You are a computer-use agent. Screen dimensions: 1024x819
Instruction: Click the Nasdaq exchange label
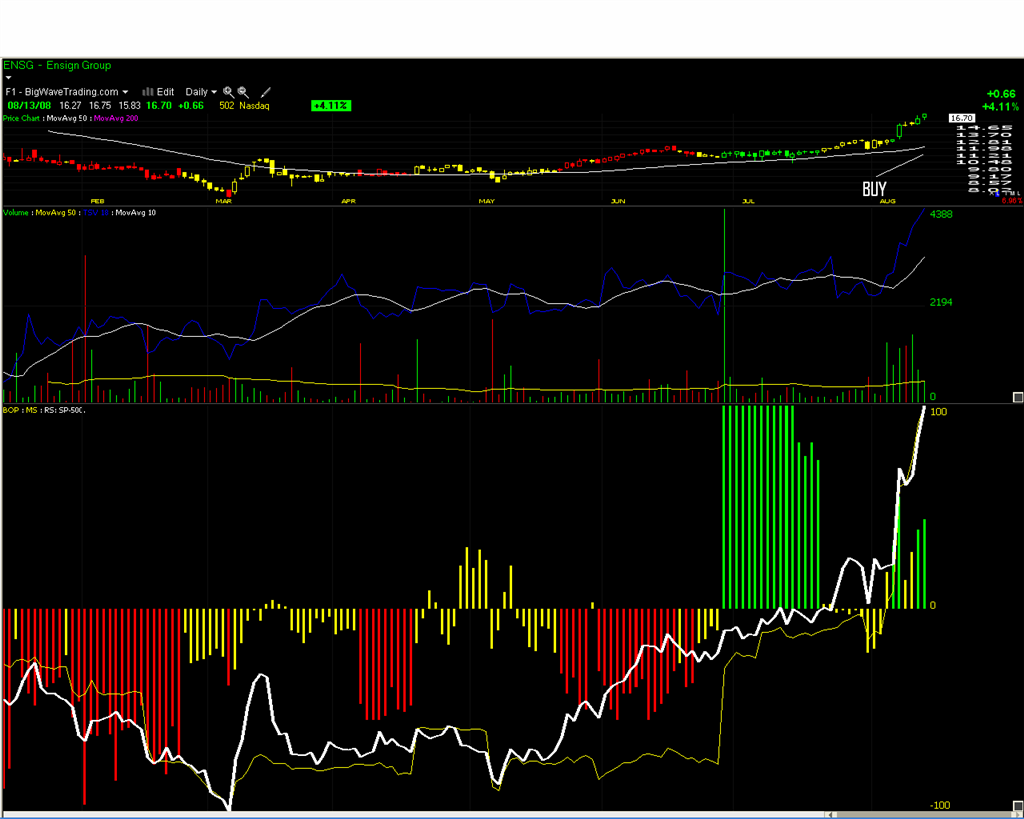(x=253, y=105)
